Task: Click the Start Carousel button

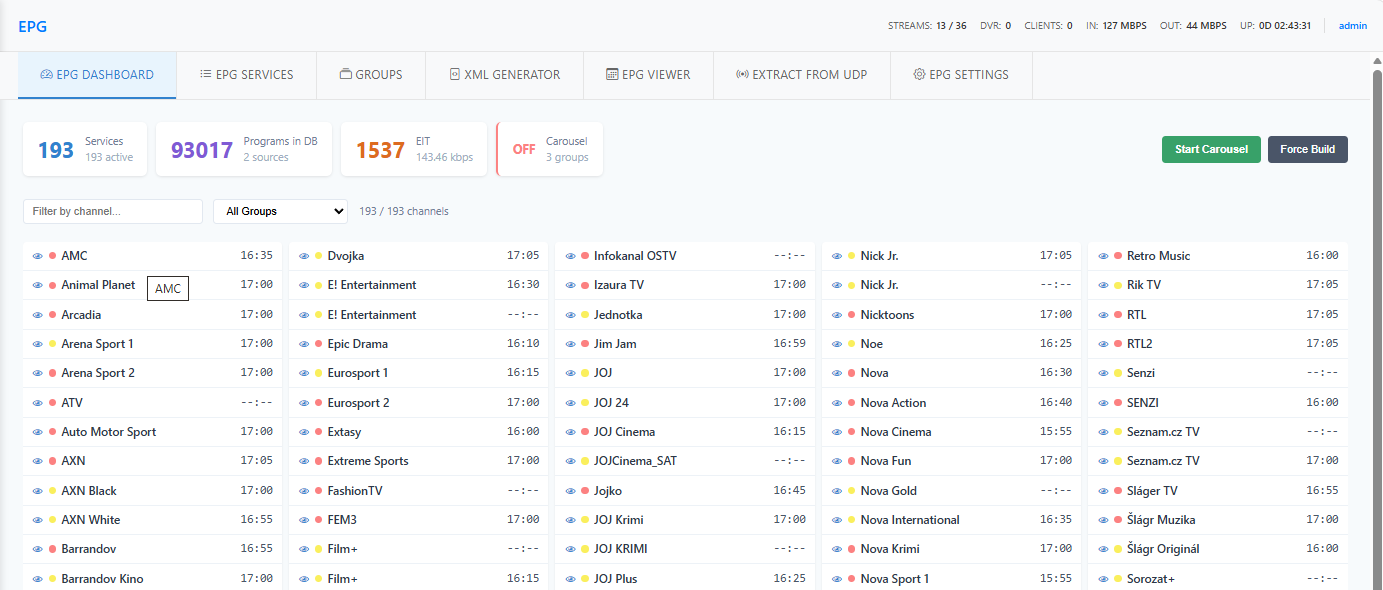Action: click(x=1211, y=149)
